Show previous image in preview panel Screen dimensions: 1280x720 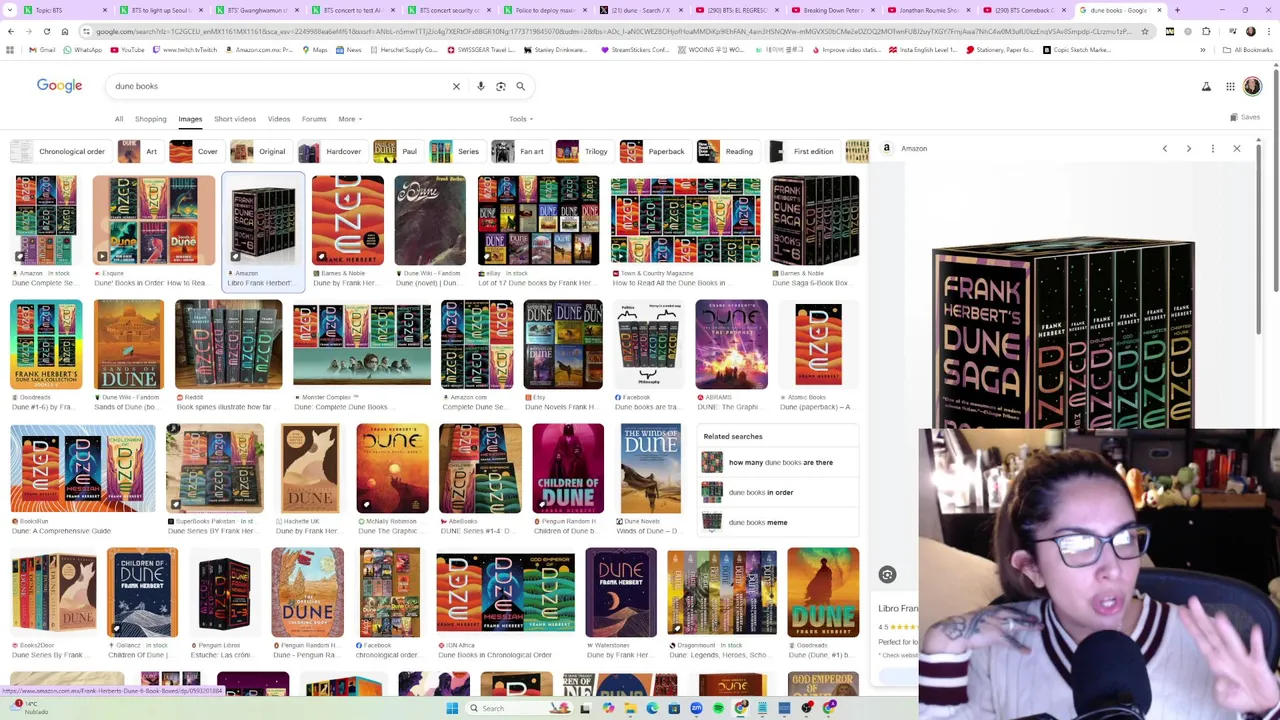[1164, 149]
